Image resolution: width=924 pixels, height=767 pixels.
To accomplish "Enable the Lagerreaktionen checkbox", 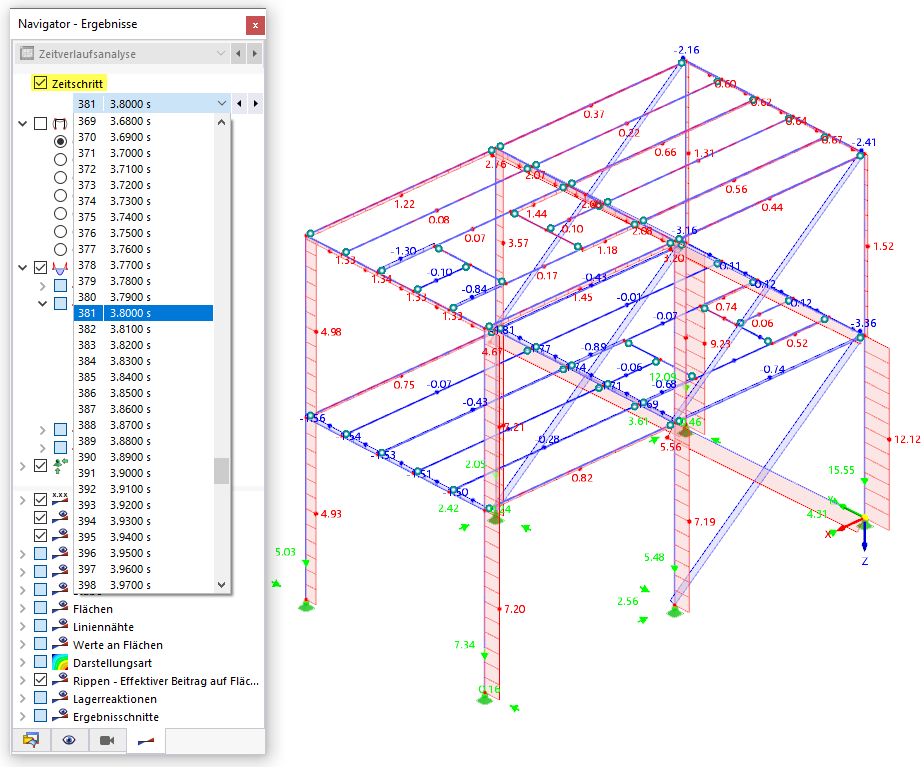I will coord(40,699).
